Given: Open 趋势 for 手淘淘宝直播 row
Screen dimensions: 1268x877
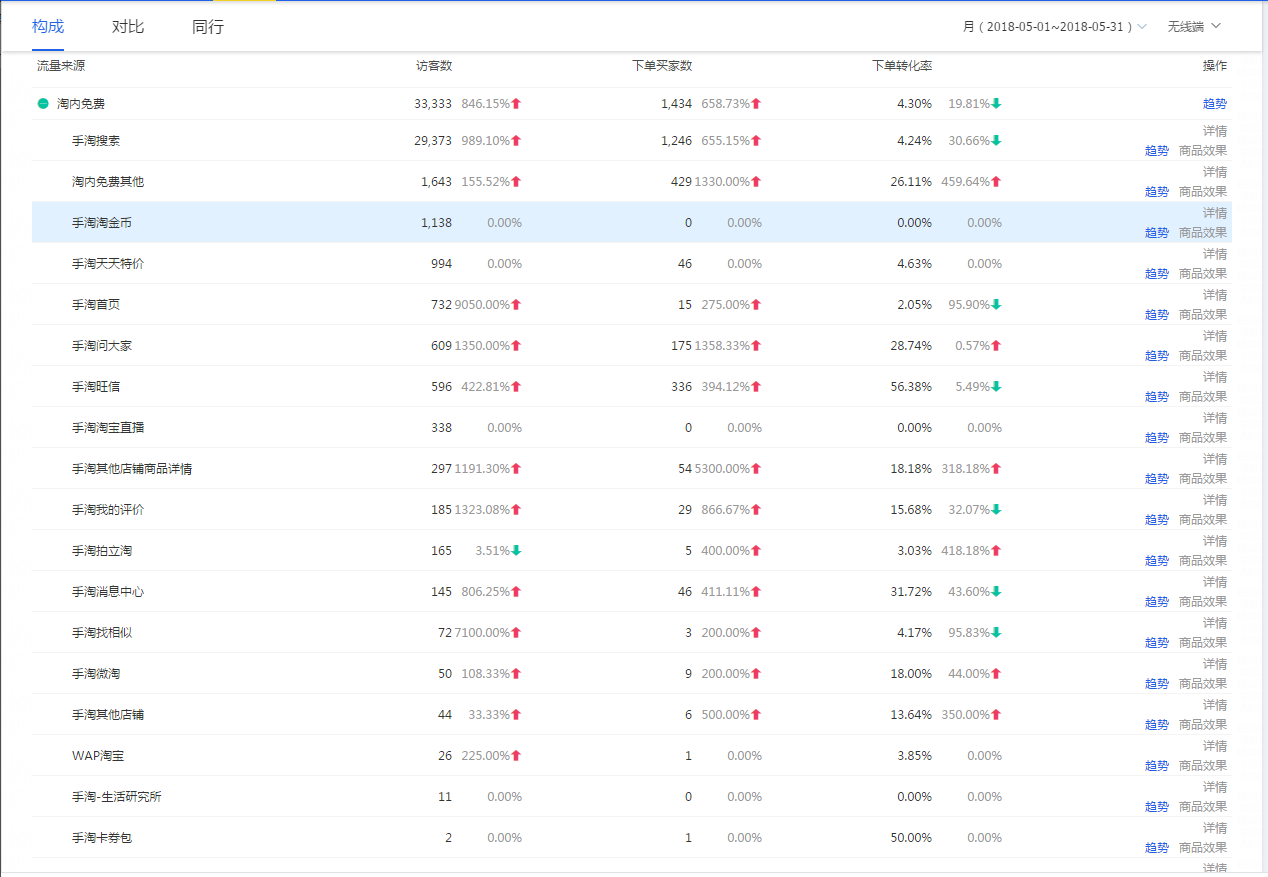Looking at the screenshot, I should coord(1156,438).
